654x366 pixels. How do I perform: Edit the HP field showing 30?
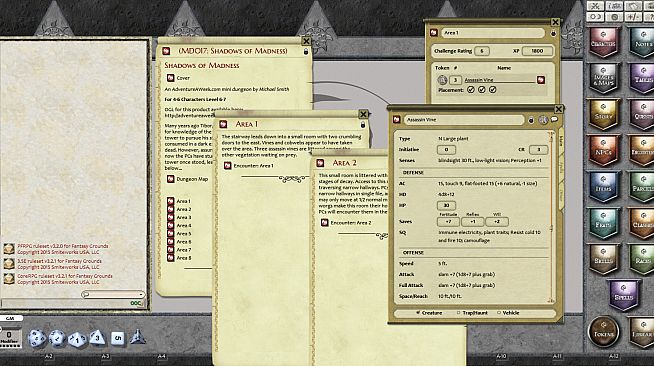point(446,206)
